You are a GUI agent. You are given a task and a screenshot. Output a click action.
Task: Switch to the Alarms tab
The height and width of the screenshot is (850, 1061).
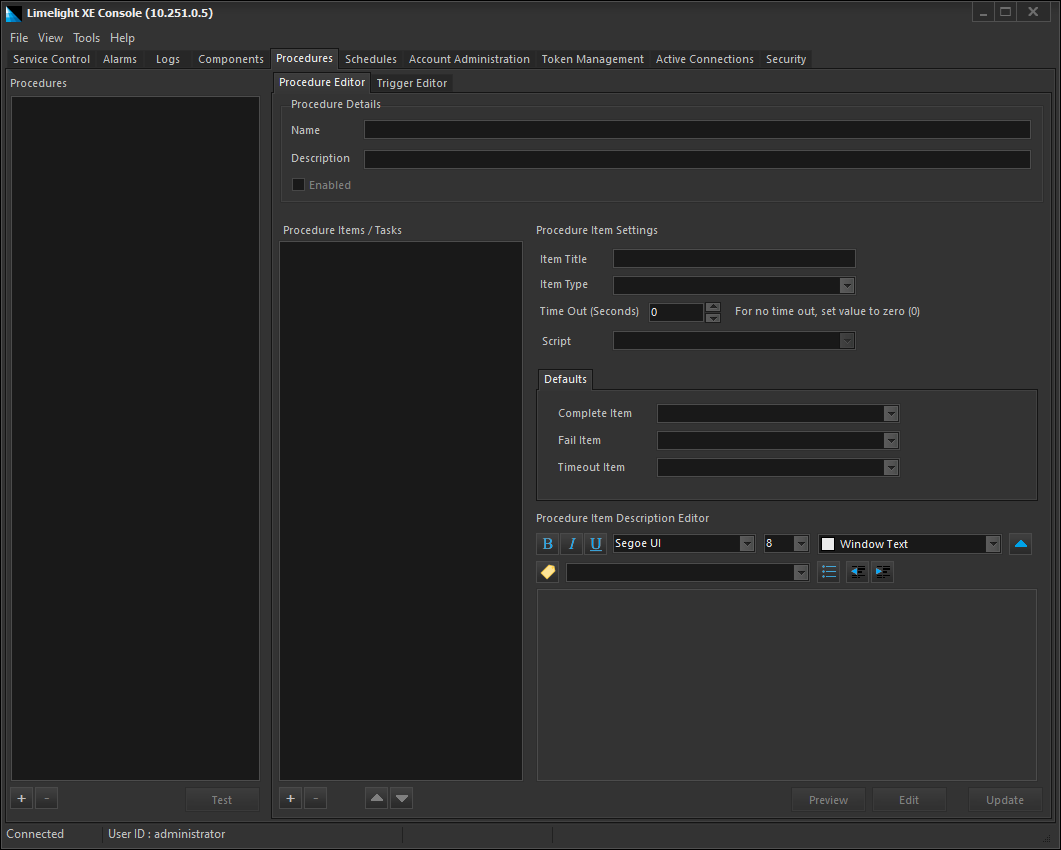click(120, 60)
